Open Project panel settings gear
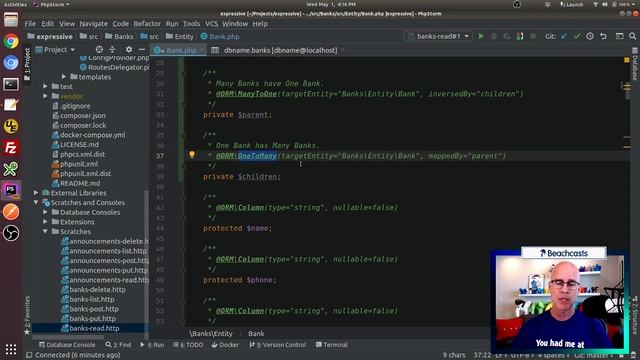 click(x=129, y=50)
